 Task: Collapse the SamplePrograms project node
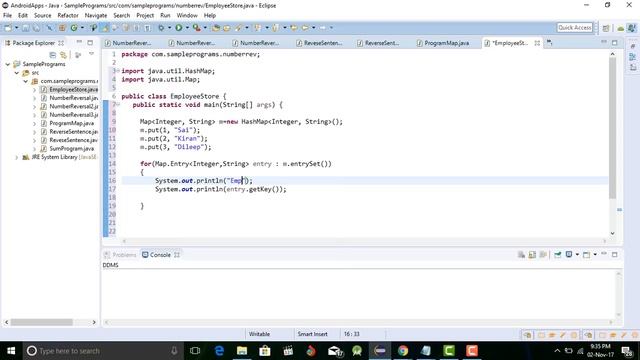[8, 64]
